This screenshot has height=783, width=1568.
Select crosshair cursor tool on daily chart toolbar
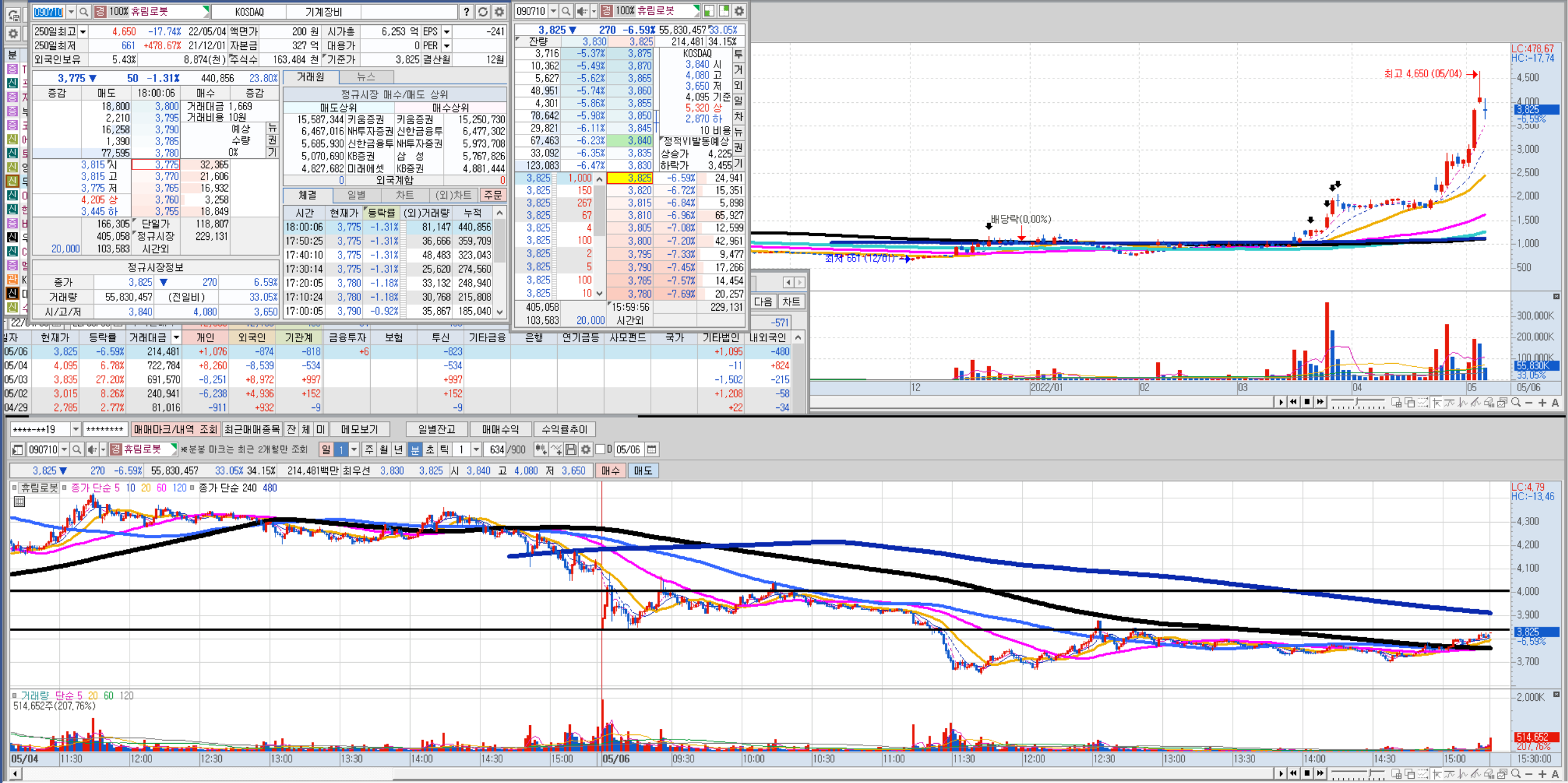tap(1437, 402)
